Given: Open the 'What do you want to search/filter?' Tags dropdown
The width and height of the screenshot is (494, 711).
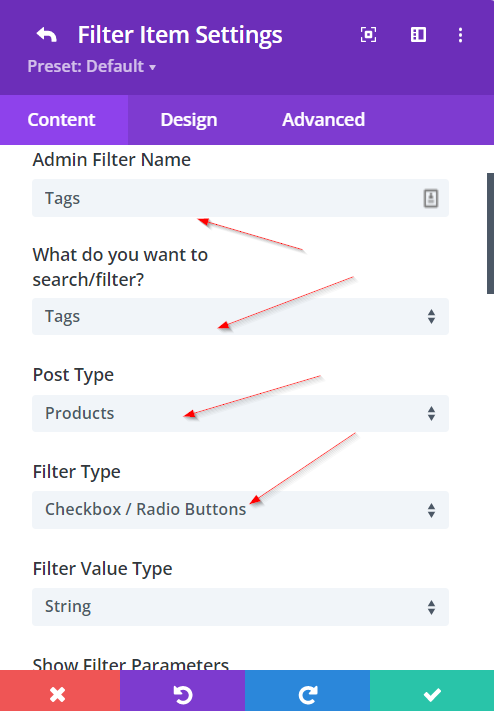Looking at the screenshot, I should point(240,317).
